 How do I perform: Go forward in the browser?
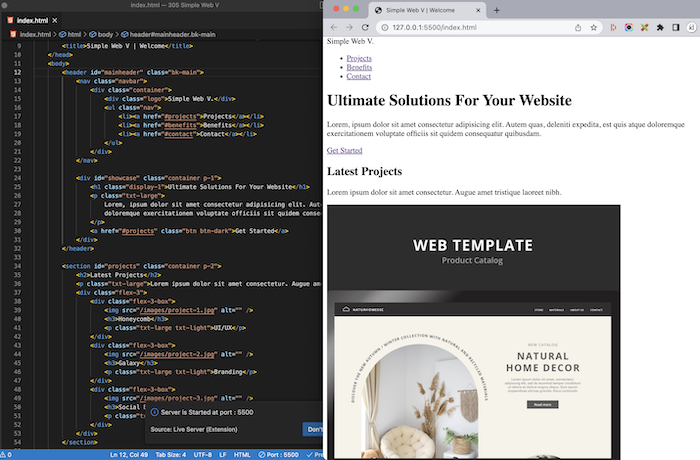(349, 27)
